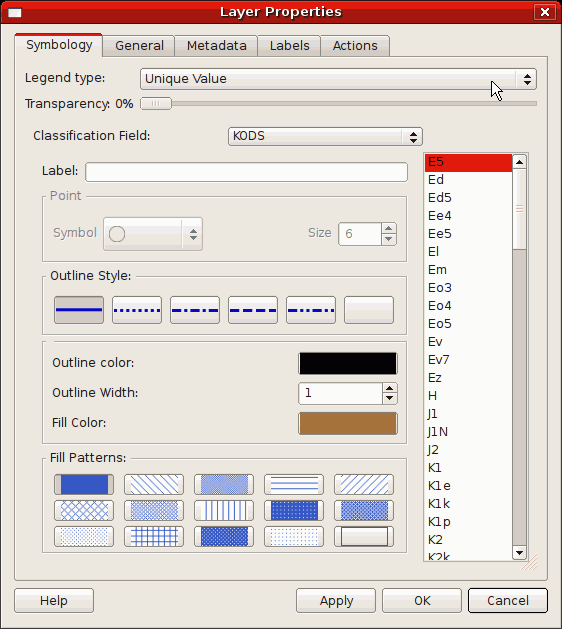This screenshot has height=629, width=562.
Task: Click the Label text input field
Action: pyautogui.click(x=246, y=172)
